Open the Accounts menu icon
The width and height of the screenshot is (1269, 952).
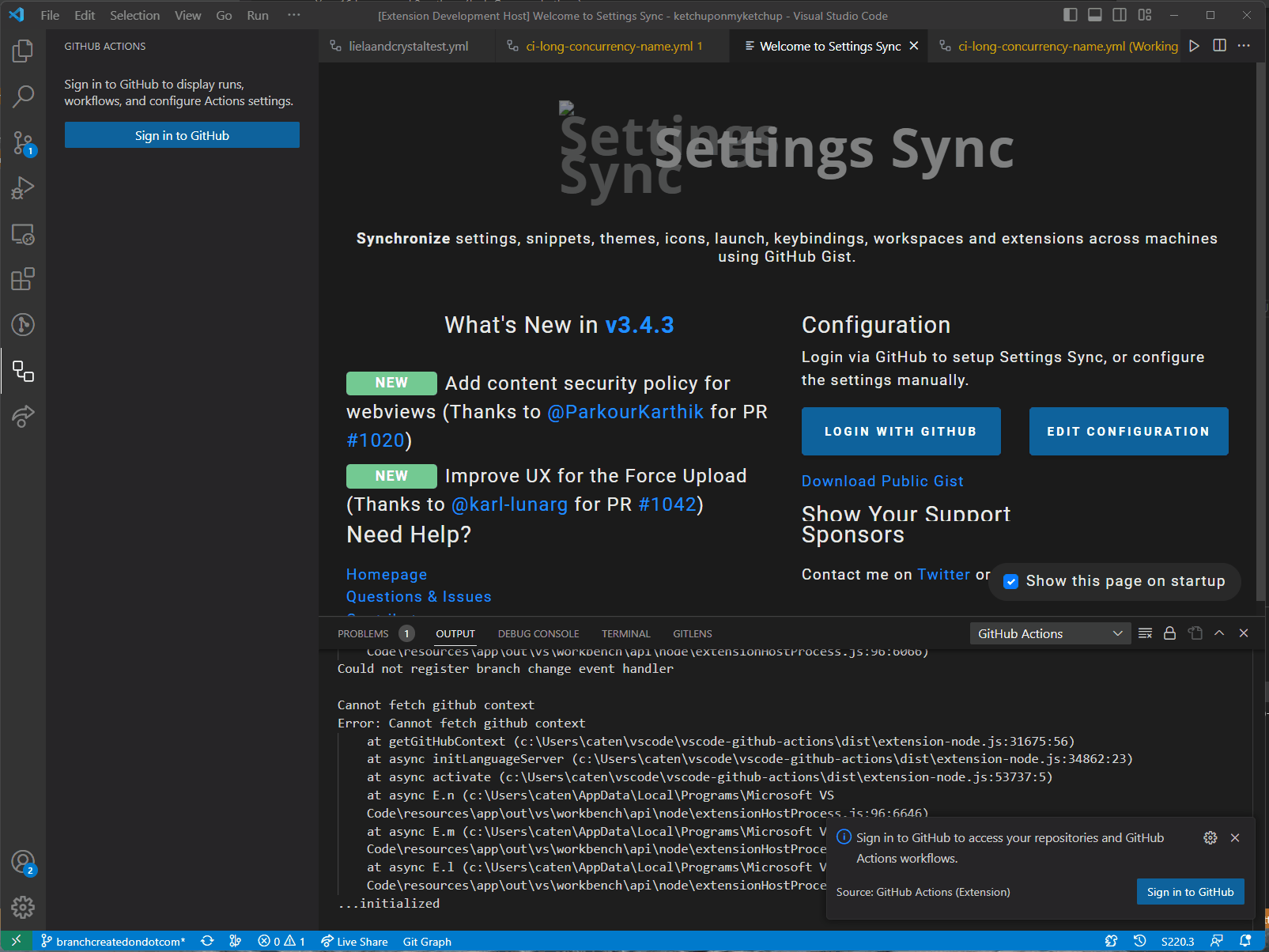click(23, 863)
